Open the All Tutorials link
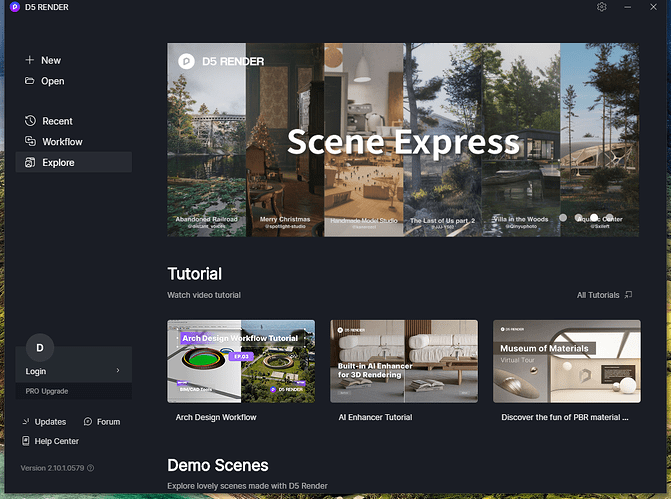Viewport: 671px width, 499px height. (x=598, y=295)
